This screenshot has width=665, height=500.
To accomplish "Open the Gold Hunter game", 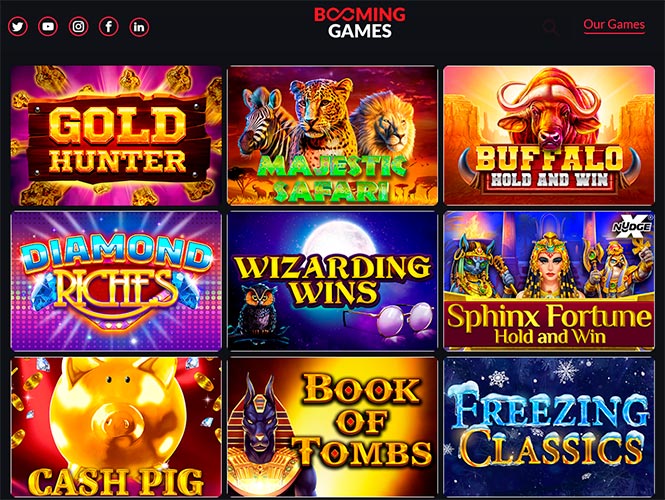I will pos(116,136).
